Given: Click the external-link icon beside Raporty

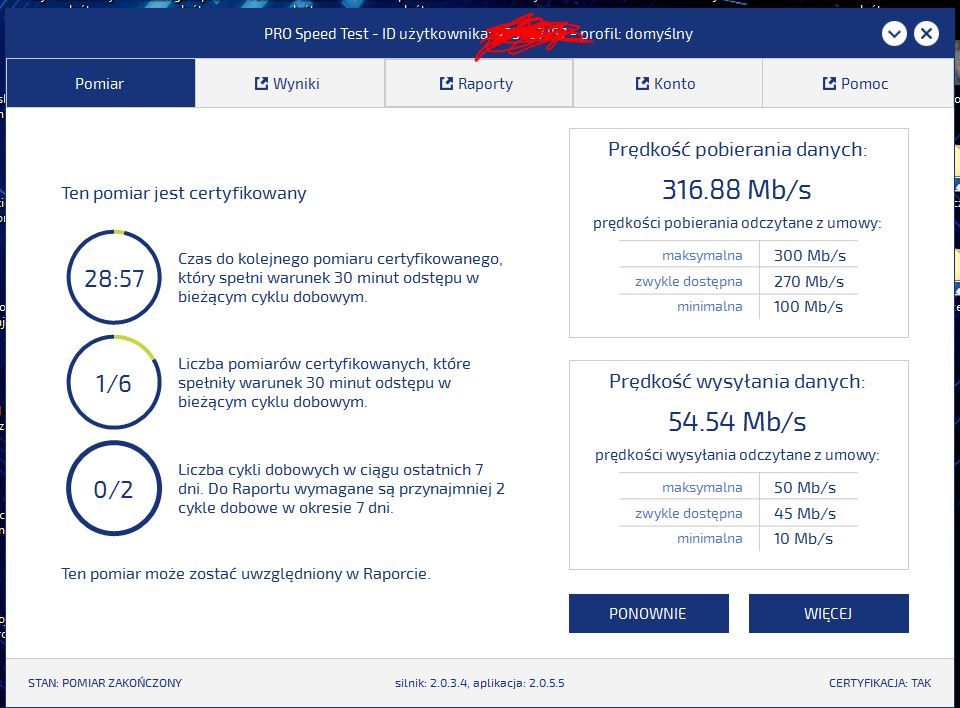Looking at the screenshot, I should tap(446, 84).
